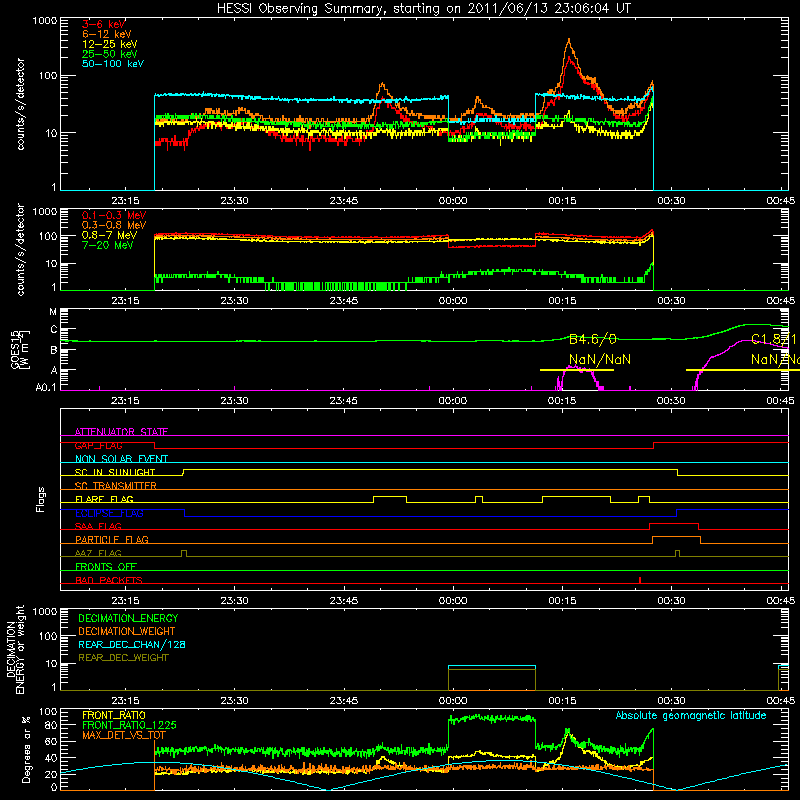The width and height of the screenshot is (800, 800).
Task: Select the SC_IN_SUNLIGHT flag label
Action: click(x=115, y=472)
